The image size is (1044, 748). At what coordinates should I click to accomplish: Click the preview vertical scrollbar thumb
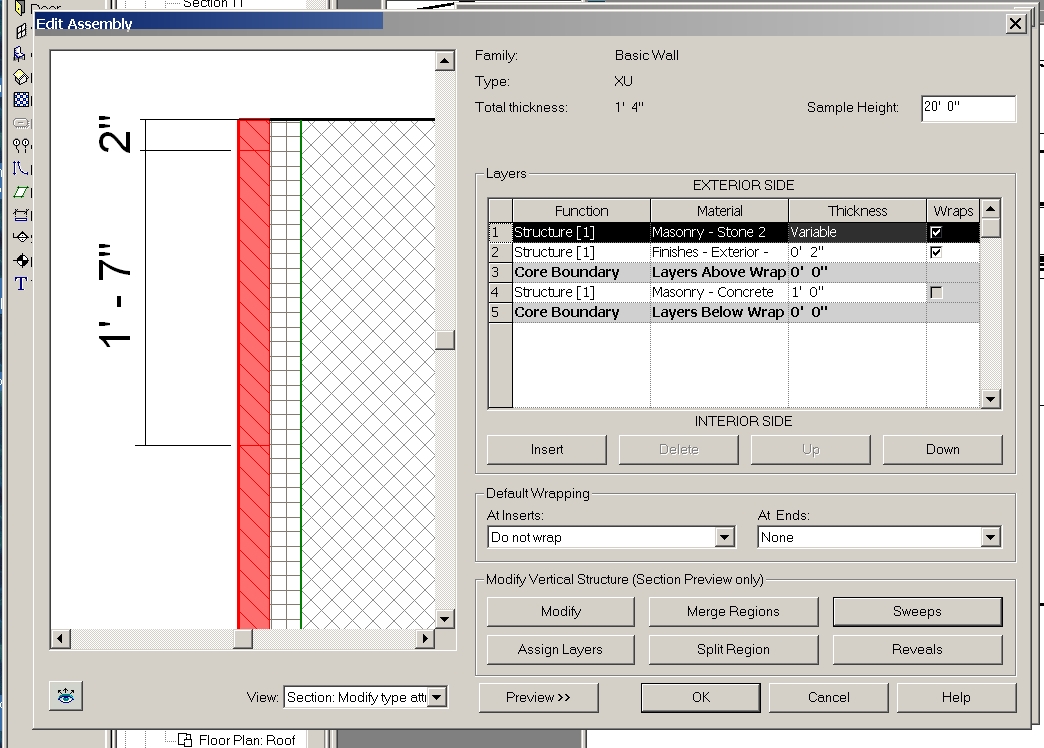coord(445,340)
